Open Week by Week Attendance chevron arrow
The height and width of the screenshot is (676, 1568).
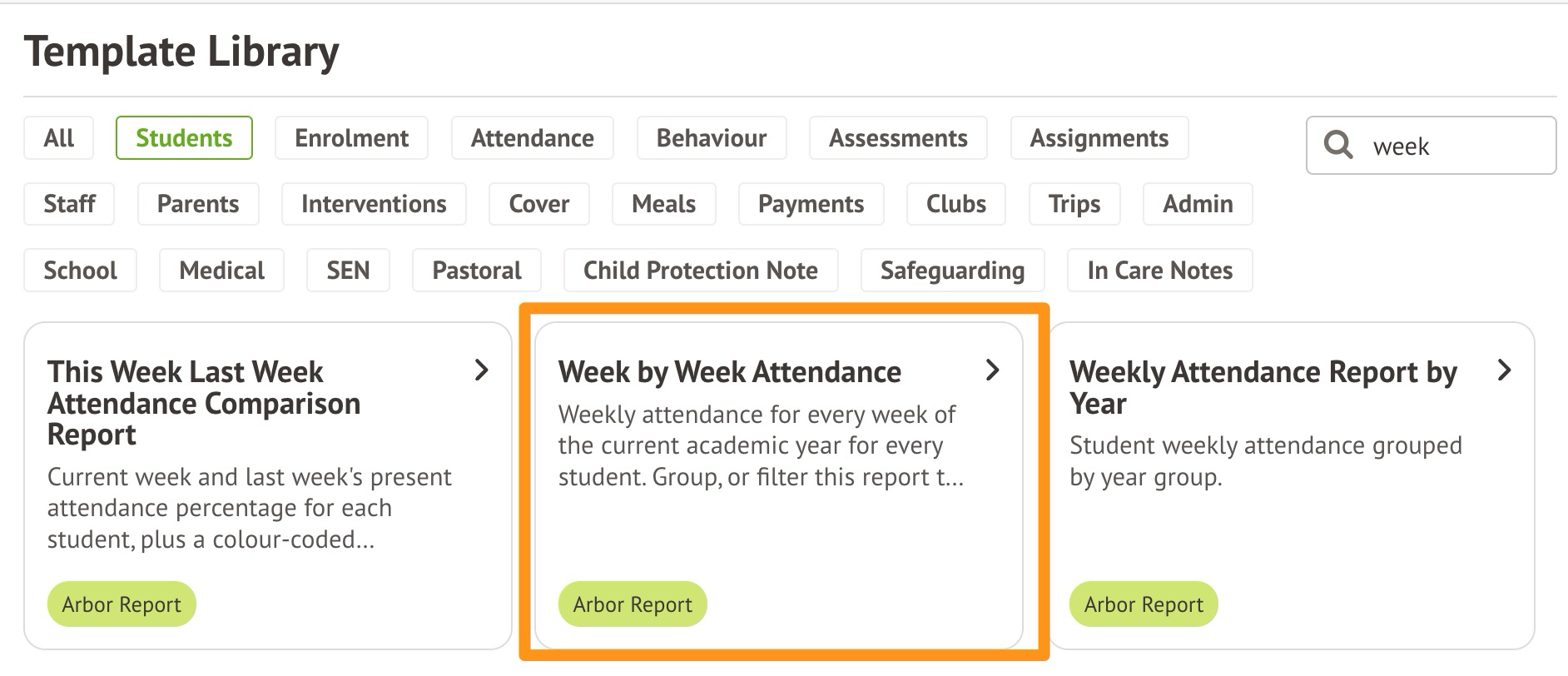992,370
